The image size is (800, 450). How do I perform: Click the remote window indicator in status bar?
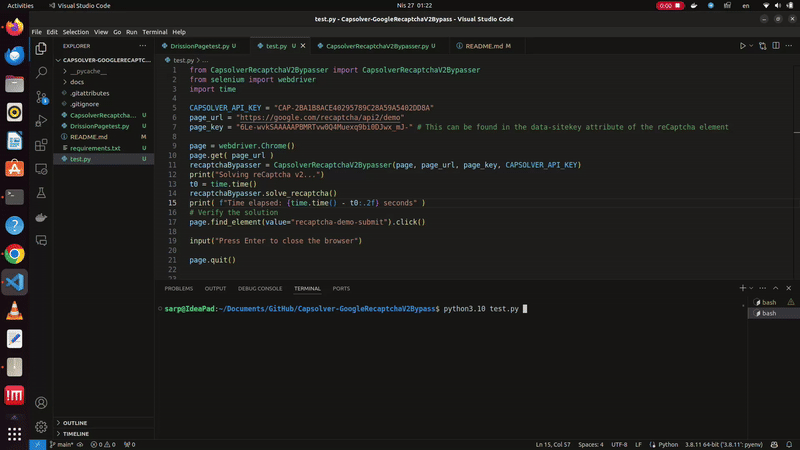coord(37,444)
